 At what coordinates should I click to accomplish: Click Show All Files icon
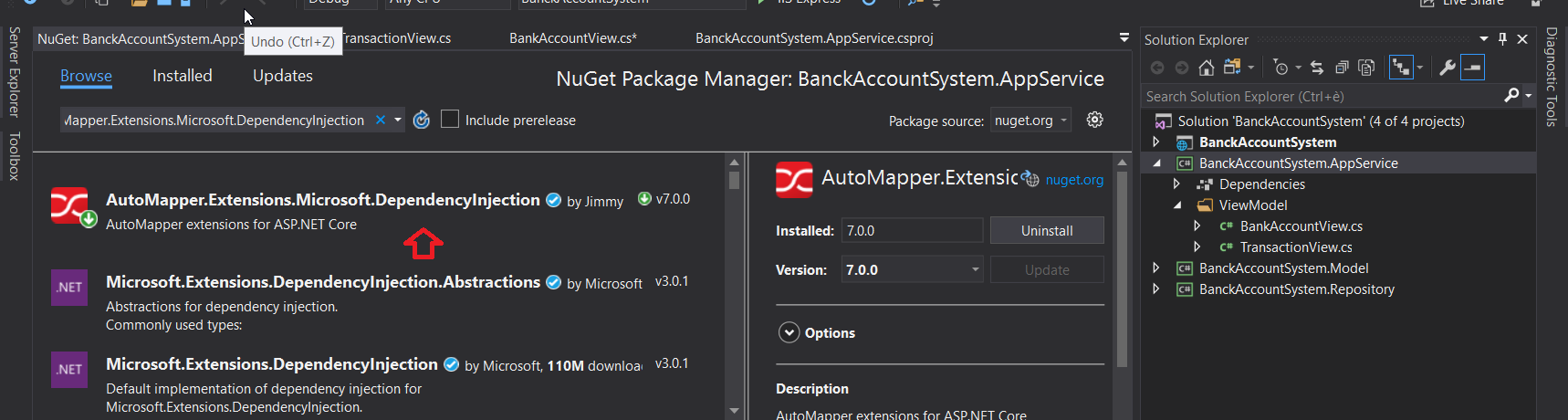click(x=1366, y=68)
